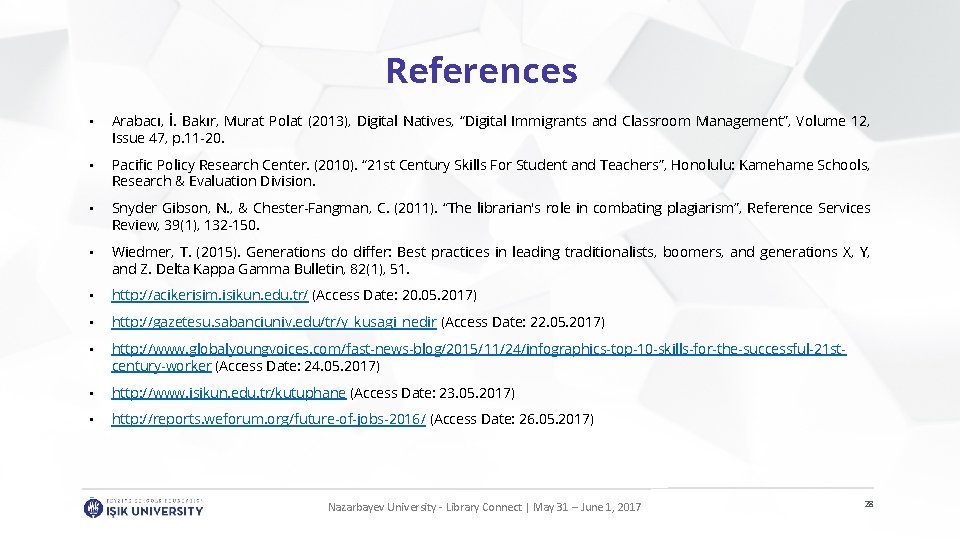Click the Access Date: 23.05.2017 text
Screen dimensions: 960x540
(x=432, y=392)
